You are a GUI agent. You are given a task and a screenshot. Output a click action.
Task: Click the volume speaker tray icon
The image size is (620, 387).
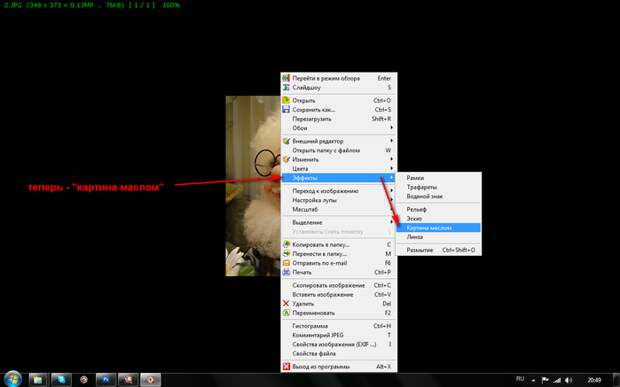coord(569,380)
